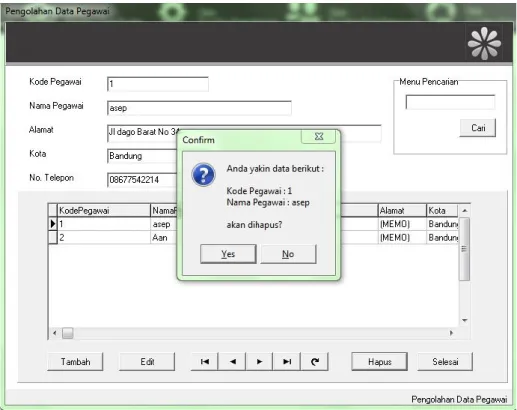
Task: Click the Hapus button
Action: (x=379, y=362)
